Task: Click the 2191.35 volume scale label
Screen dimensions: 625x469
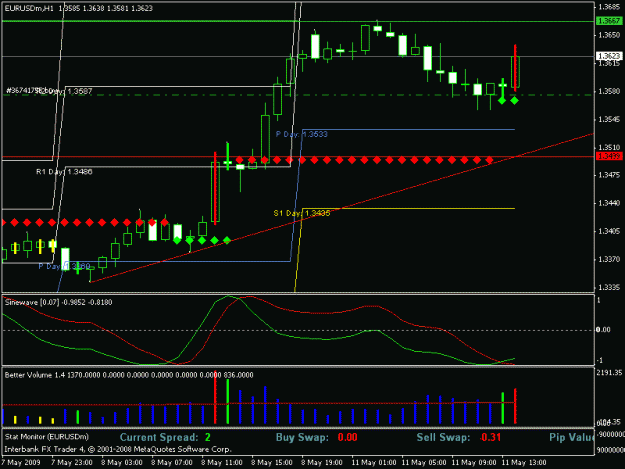Action: [x=609, y=373]
